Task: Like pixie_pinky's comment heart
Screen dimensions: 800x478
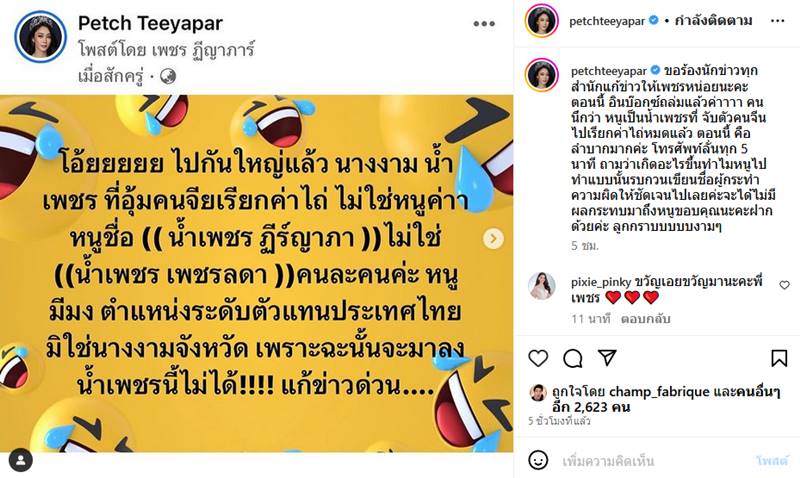Action: pyautogui.click(x=785, y=285)
